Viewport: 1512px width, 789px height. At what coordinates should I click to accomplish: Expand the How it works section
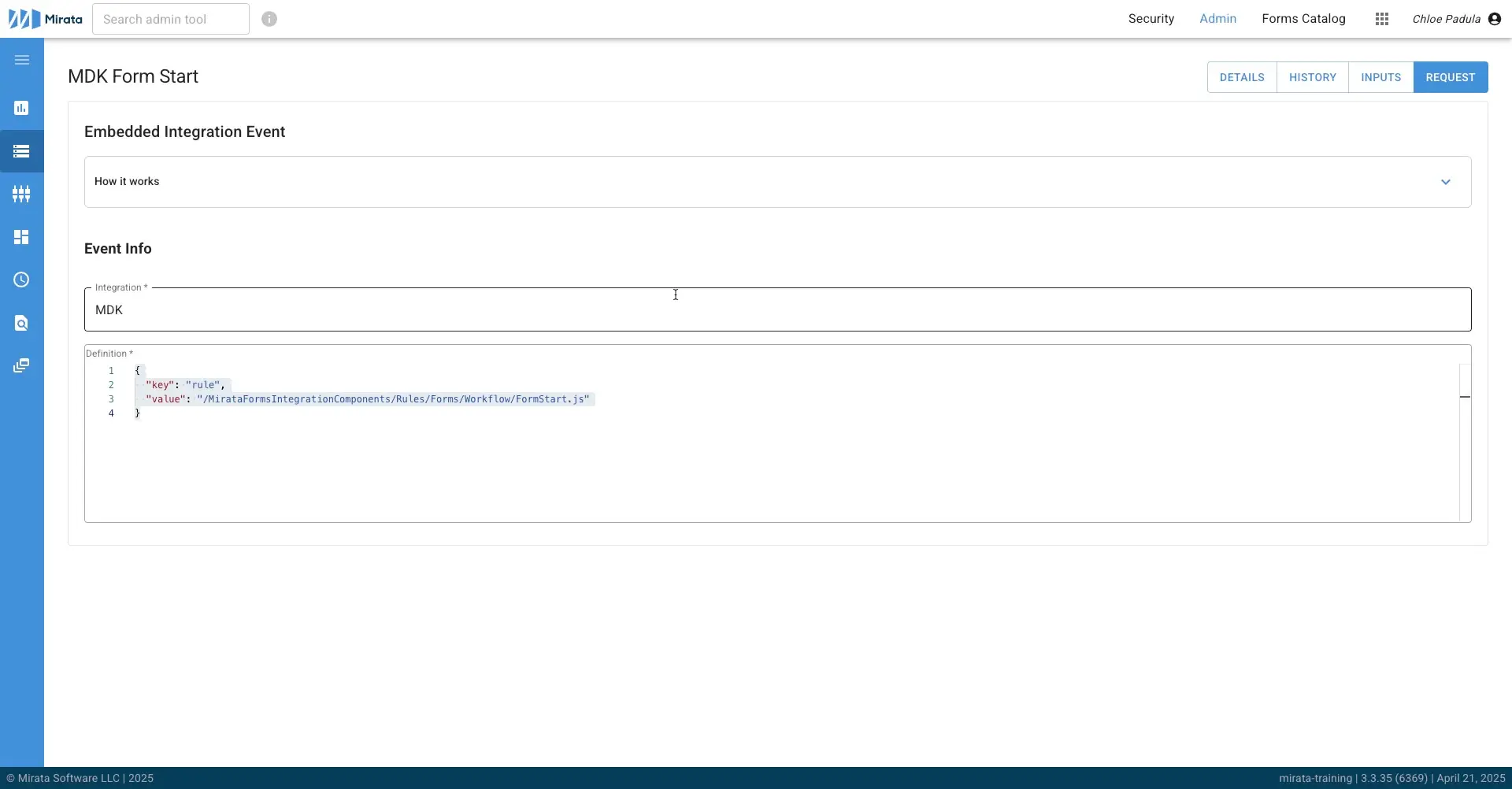(x=778, y=181)
